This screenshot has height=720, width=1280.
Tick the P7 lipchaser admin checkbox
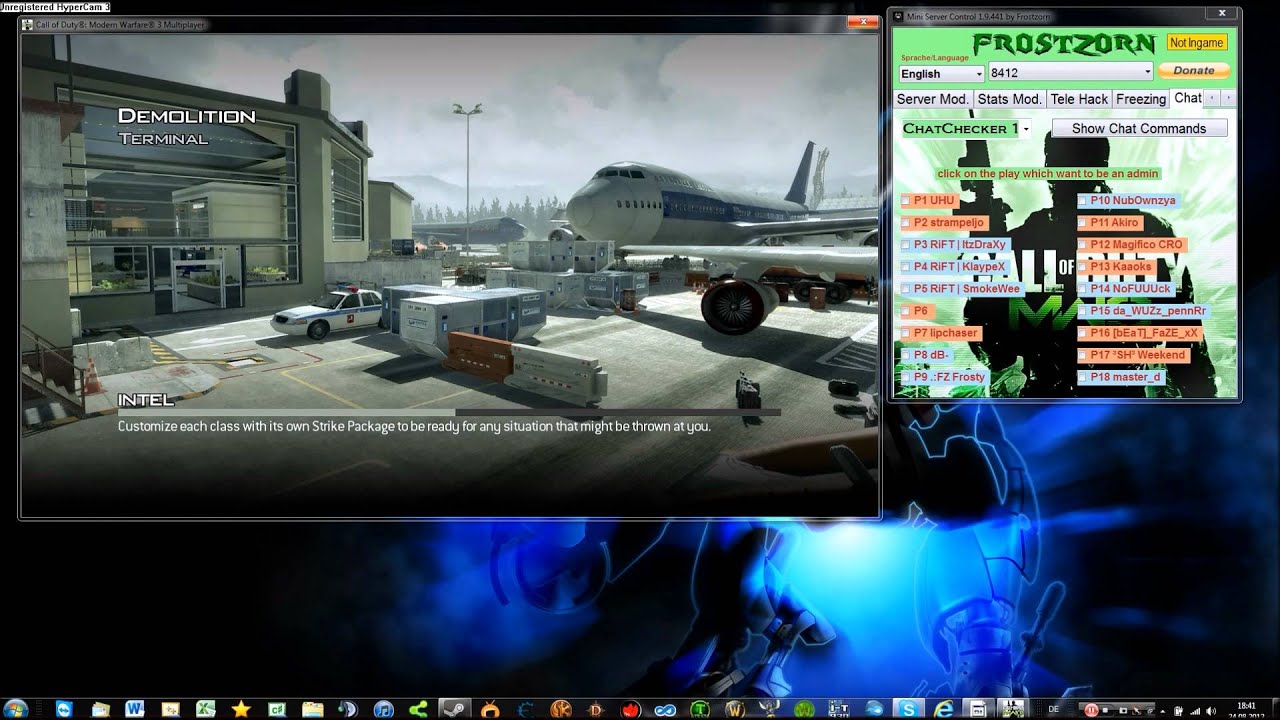coord(906,333)
